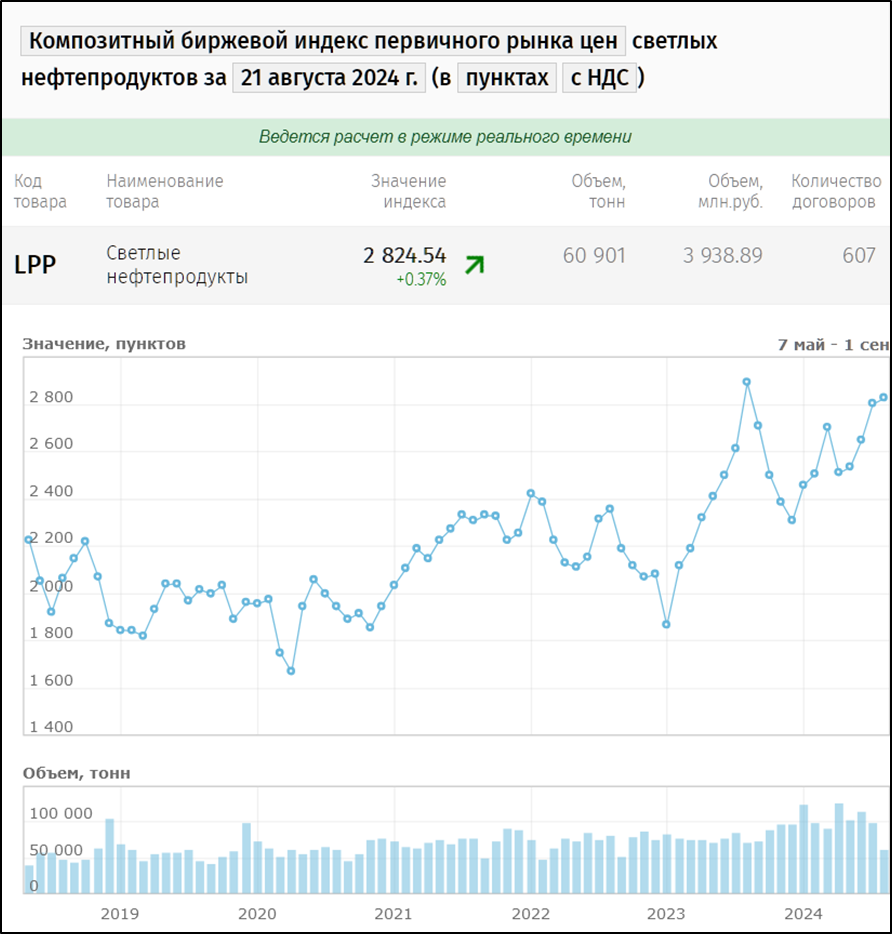Click the 2021 x-axis year label
The image size is (892, 934).
(x=393, y=914)
